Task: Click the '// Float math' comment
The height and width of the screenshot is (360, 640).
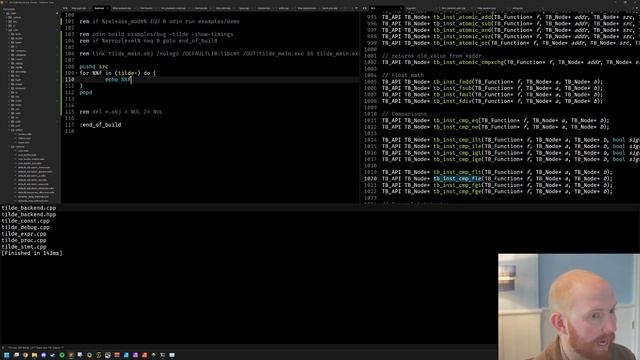Action: (x=403, y=76)
